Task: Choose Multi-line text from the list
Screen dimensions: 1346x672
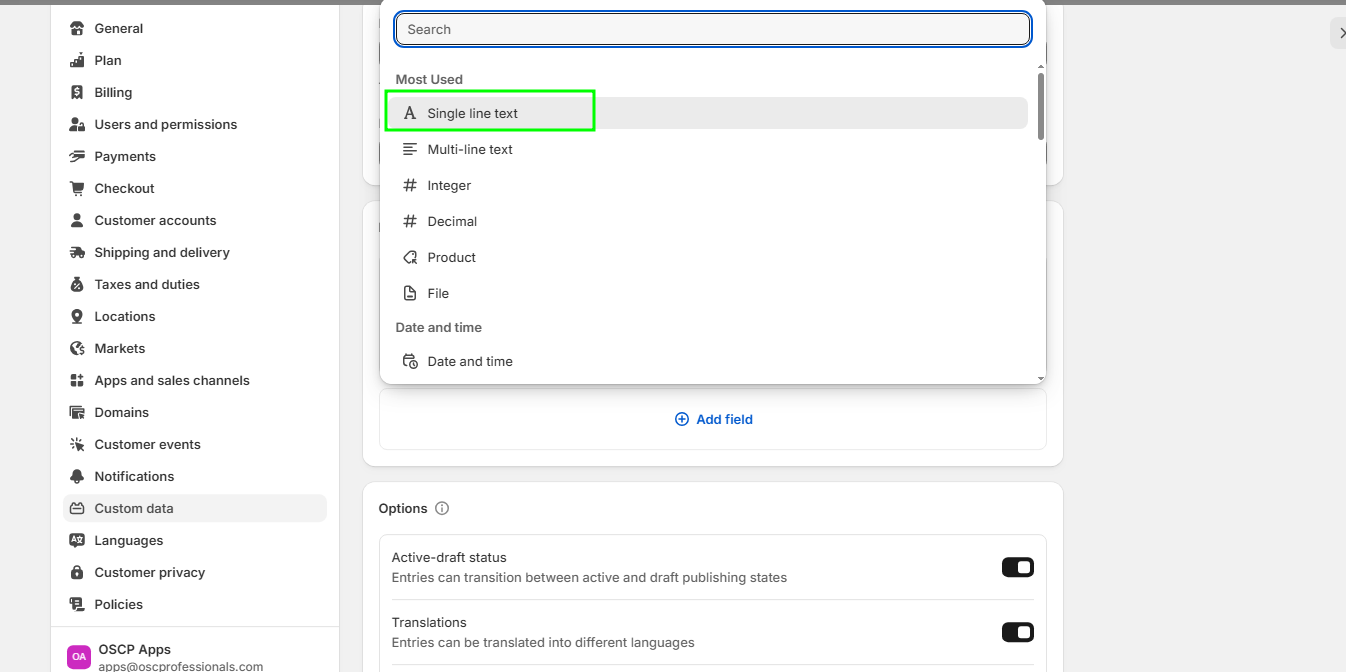Action: 469,150
